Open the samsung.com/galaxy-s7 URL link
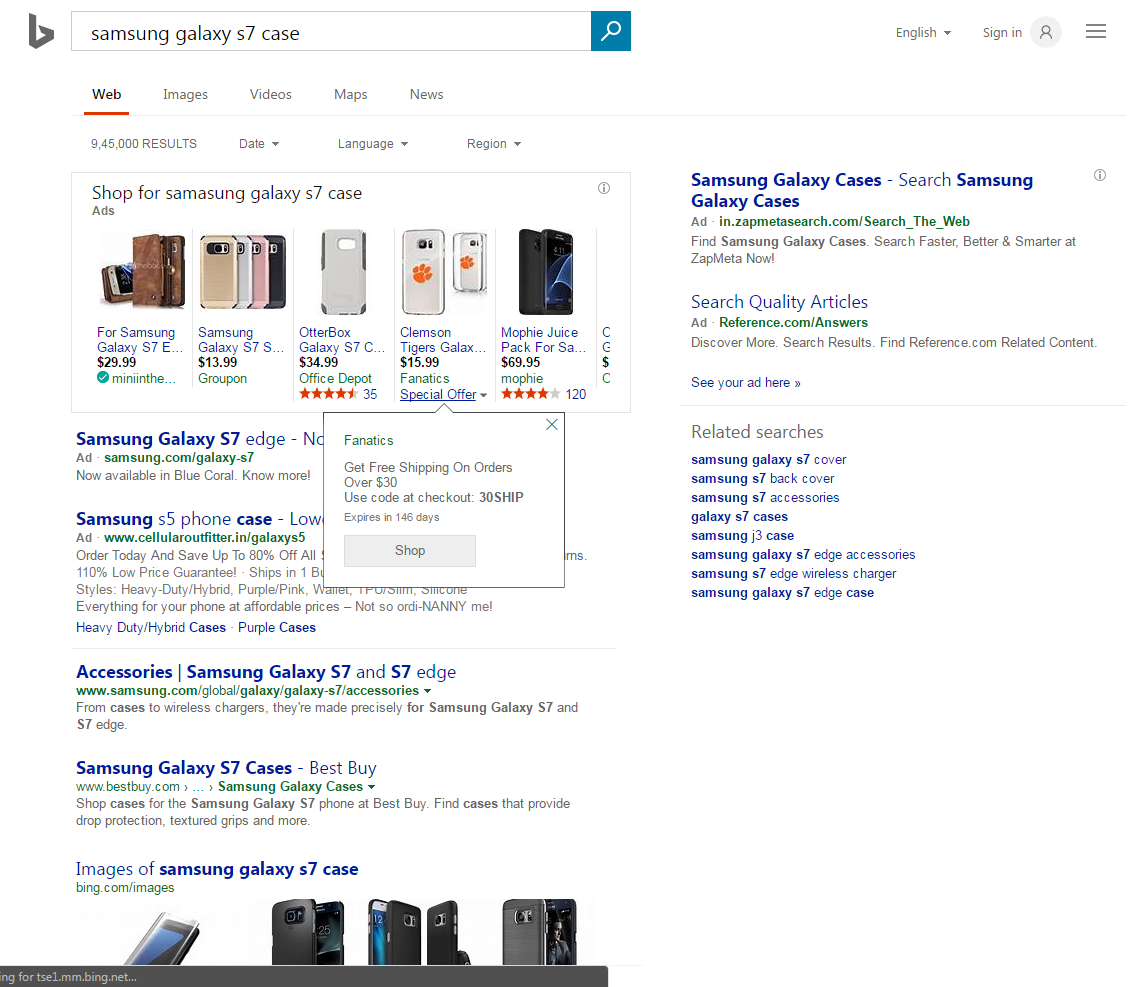Image resolution: width=1134 pixels, height=987 pixels. 179,458
